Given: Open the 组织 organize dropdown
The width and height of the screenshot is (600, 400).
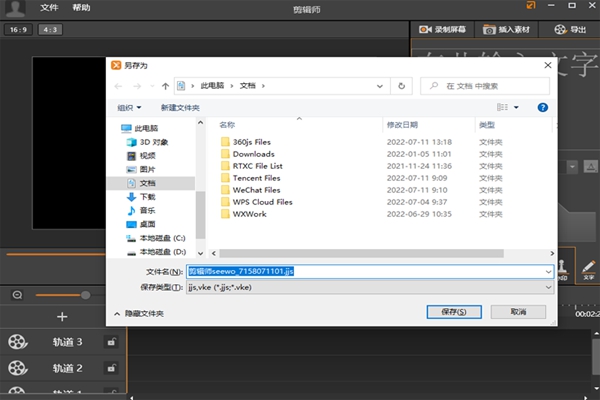Looking at the screenshot, I should pos(129,107).
